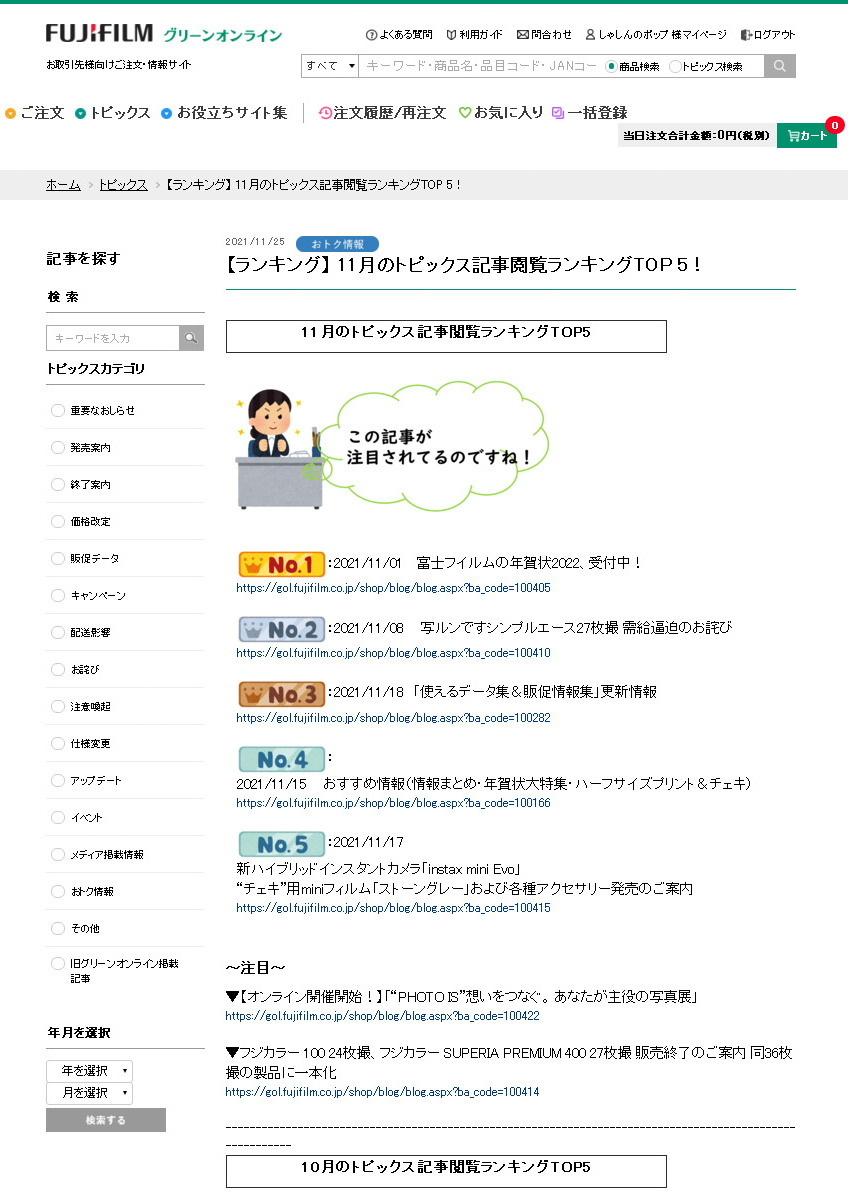Select the 発売案内 category radio

[x=57, y=448]
